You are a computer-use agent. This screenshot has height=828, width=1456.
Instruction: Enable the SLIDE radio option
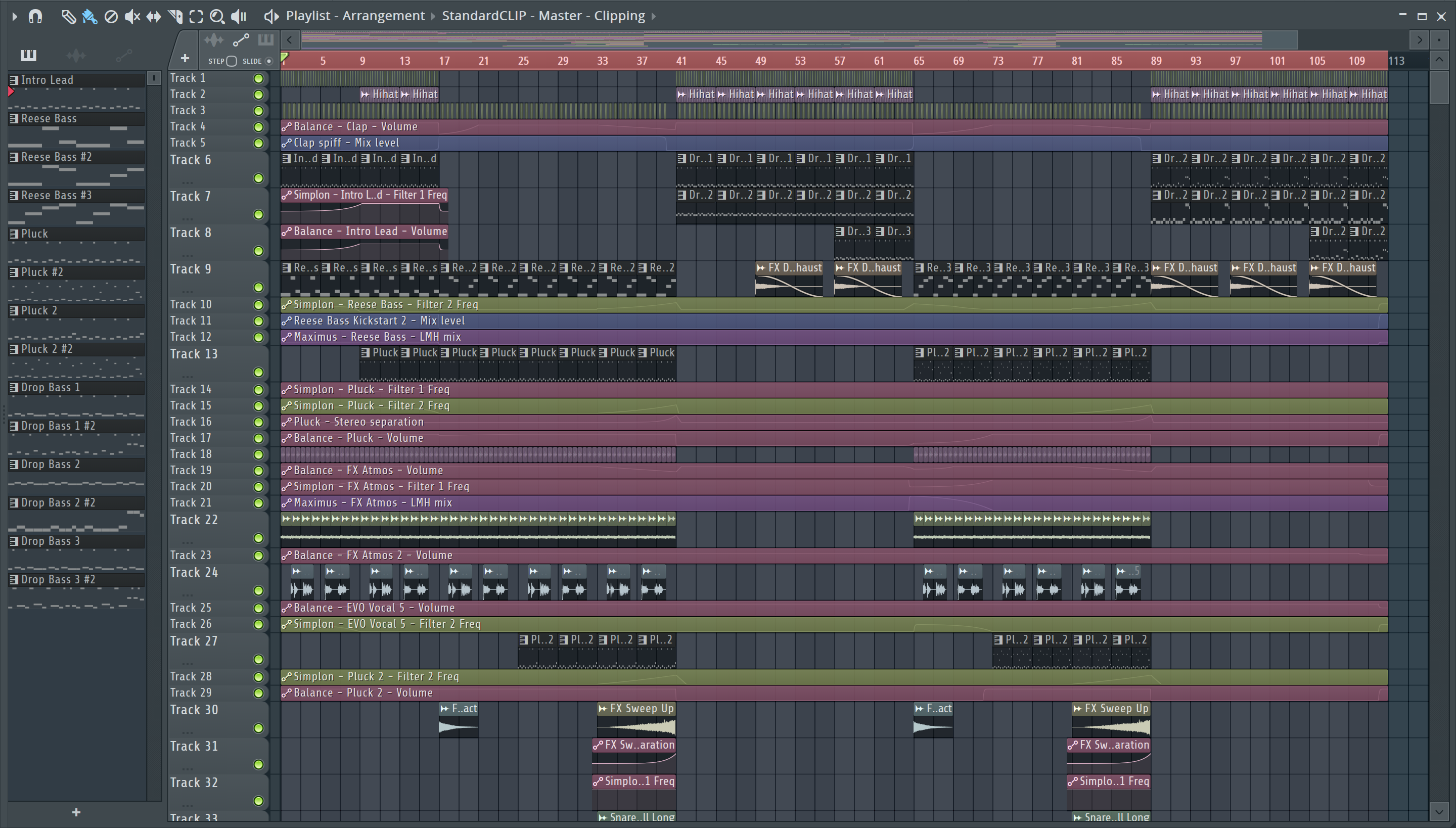pos(269,61)
